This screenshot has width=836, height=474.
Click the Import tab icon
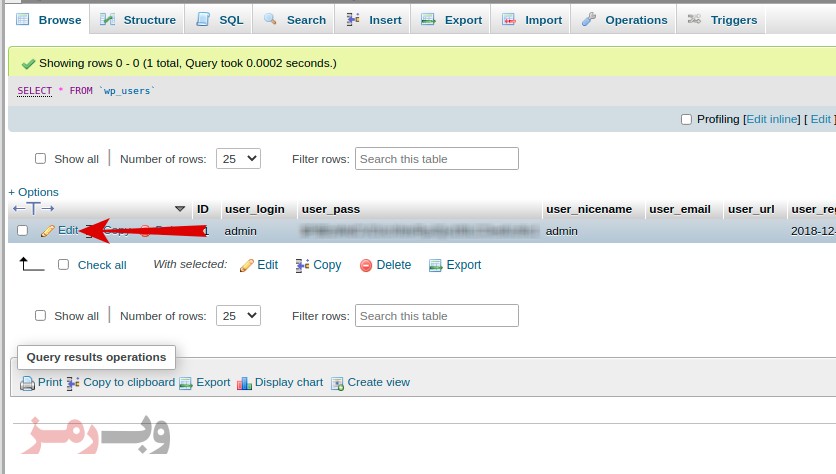pyautogui.click(x=509, y=20)
